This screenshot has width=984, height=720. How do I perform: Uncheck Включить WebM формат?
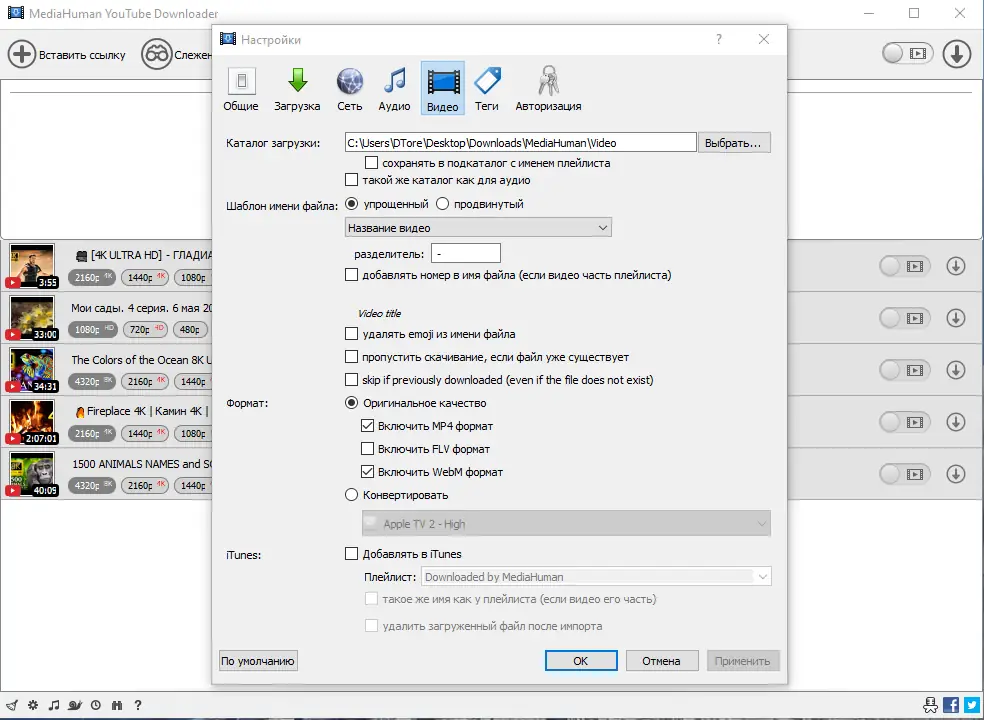pos(367,471)
